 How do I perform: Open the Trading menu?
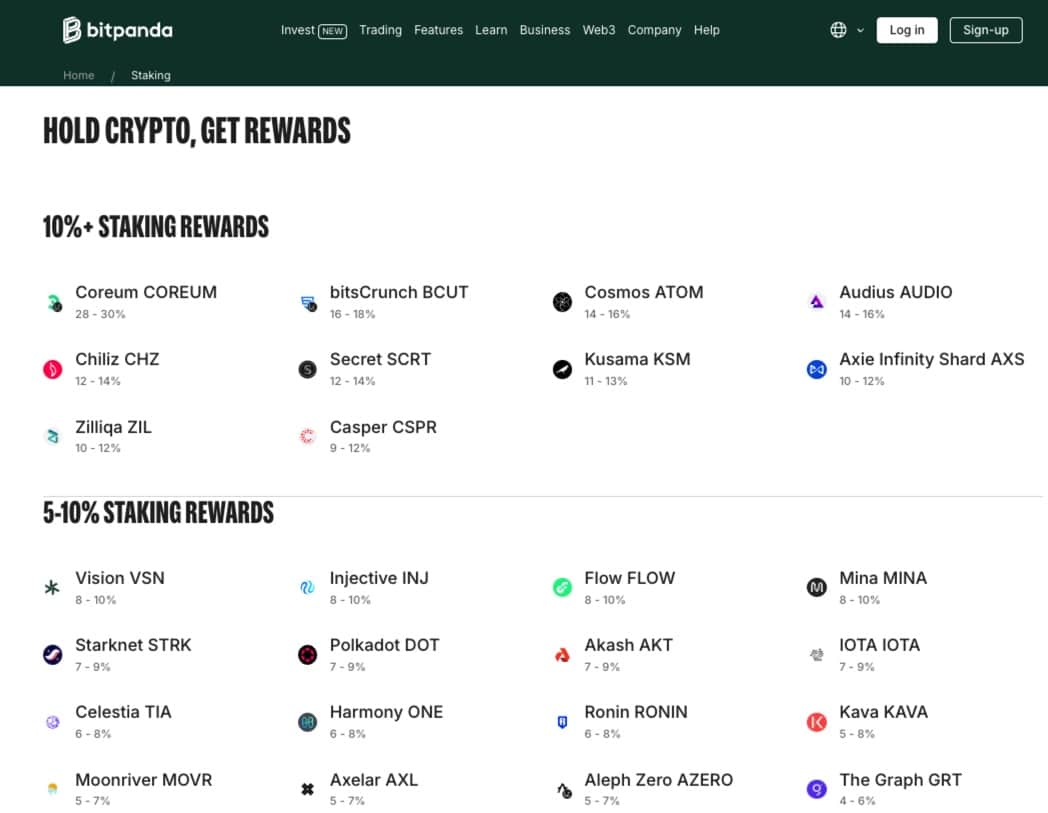click(x=380, y=30)
